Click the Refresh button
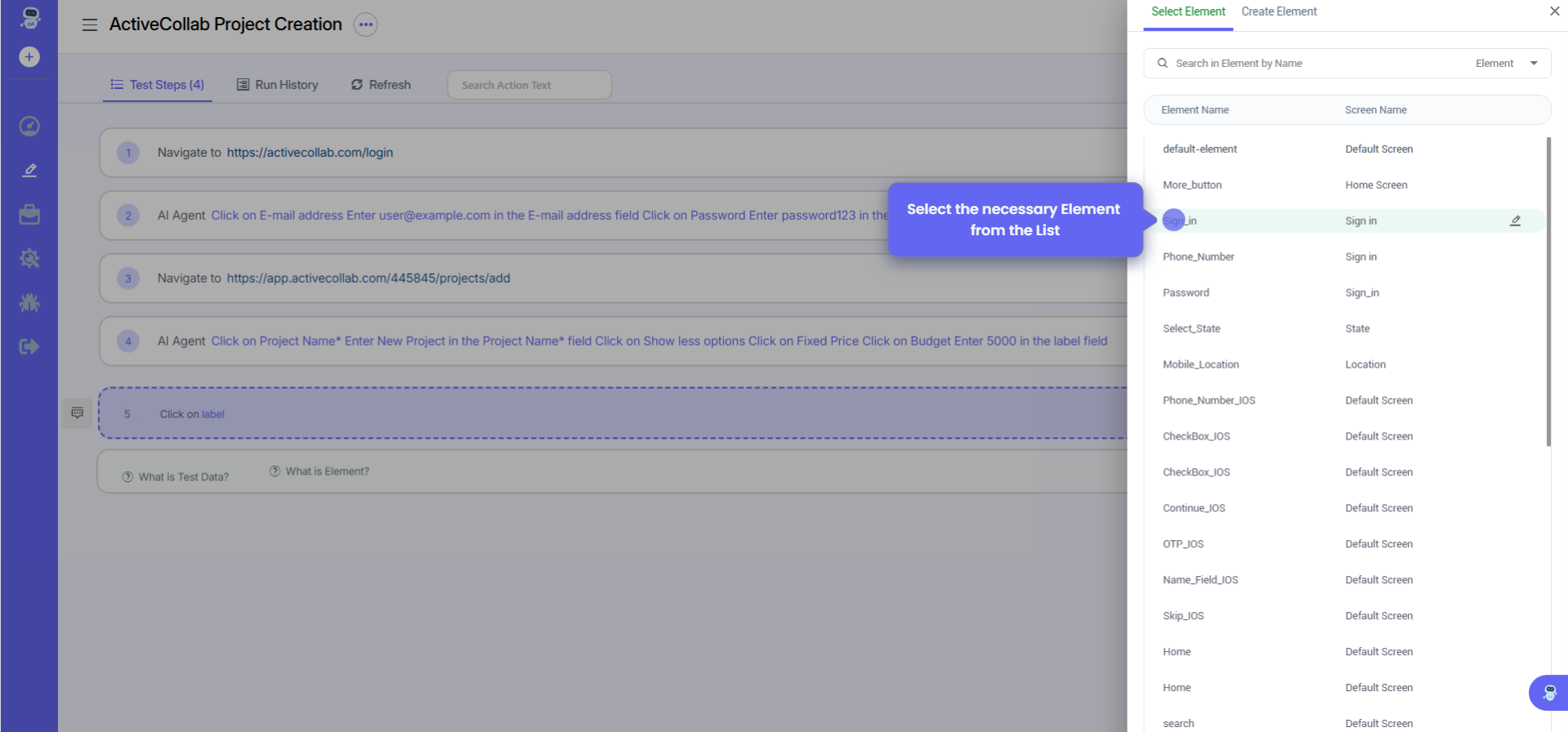This screenshot has width=1568, height=732. (381, 85)
